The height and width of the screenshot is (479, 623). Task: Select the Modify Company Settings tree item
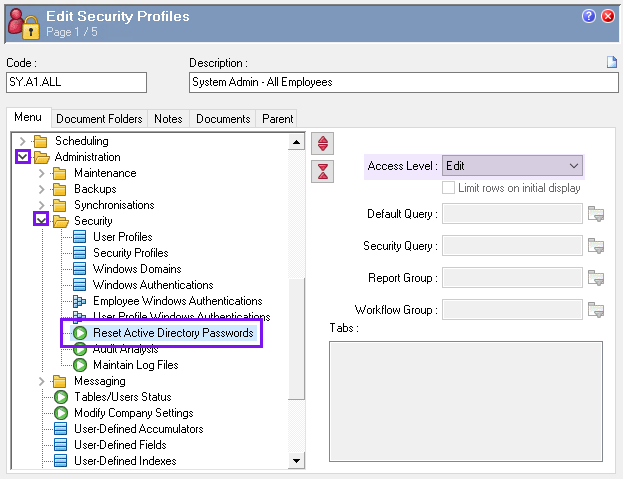[134, 413]
